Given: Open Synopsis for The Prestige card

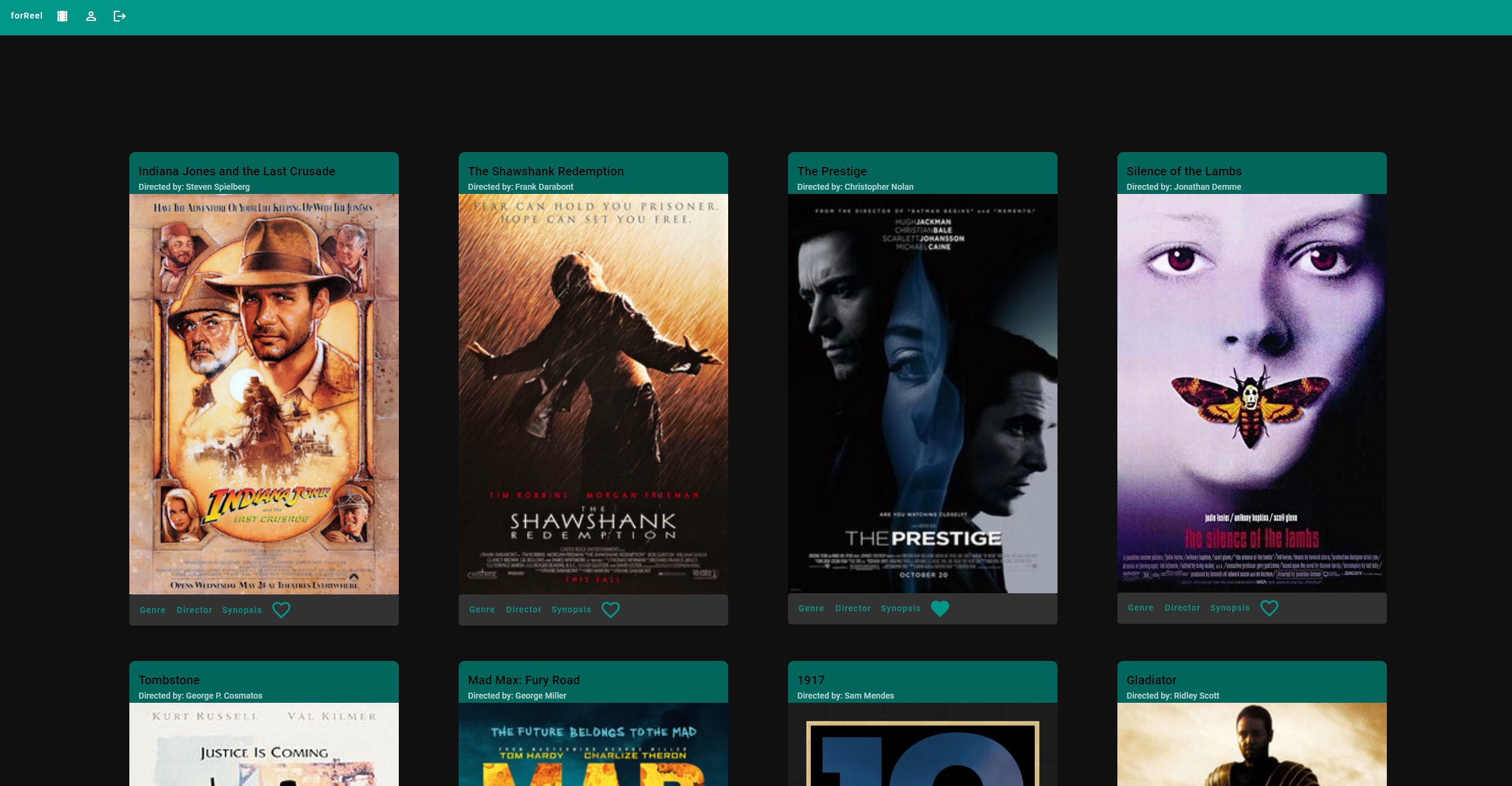Looking at the screenshot, I should [x=901, y=608].
